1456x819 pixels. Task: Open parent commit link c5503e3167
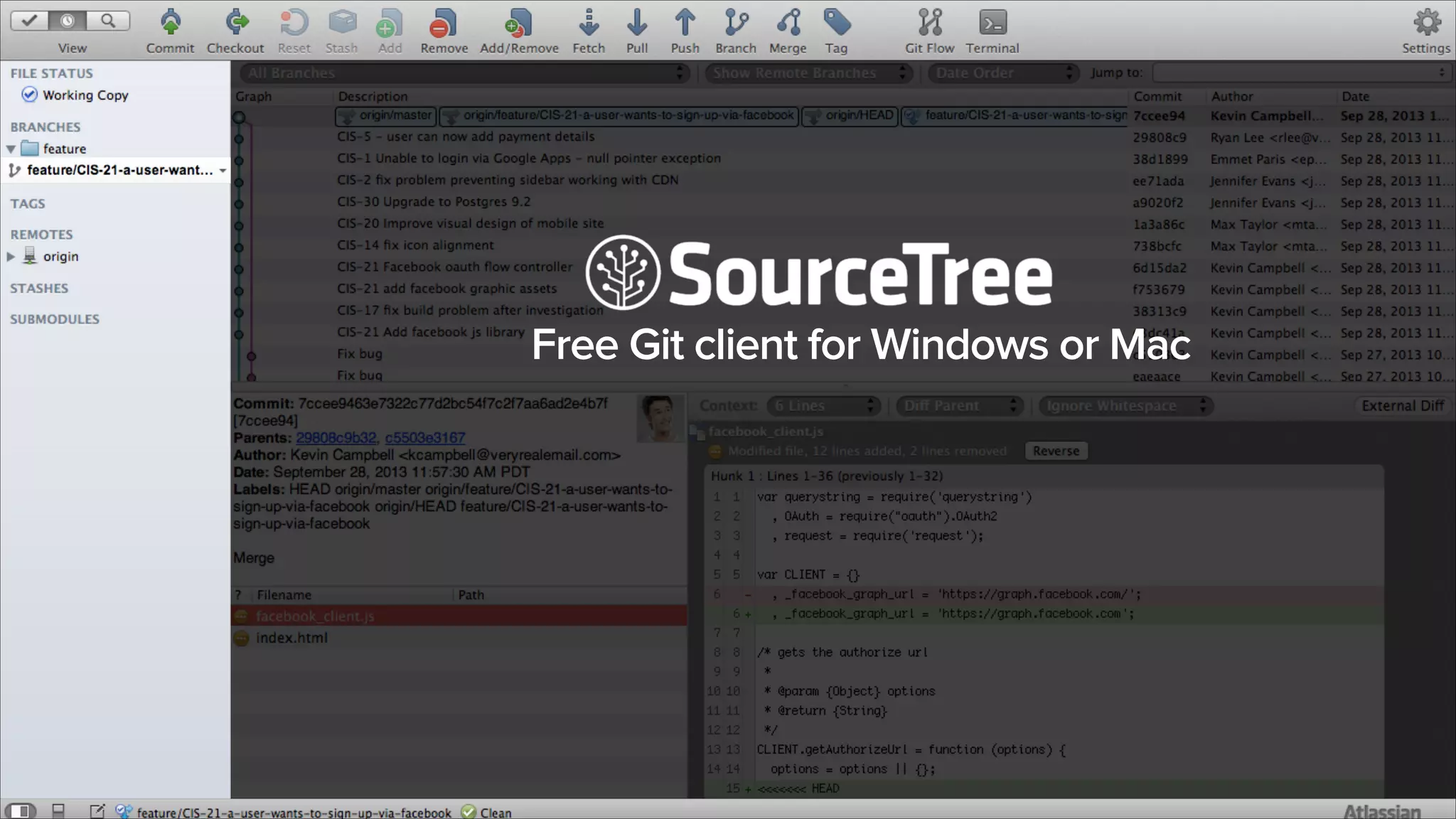[x=425, y=438]
